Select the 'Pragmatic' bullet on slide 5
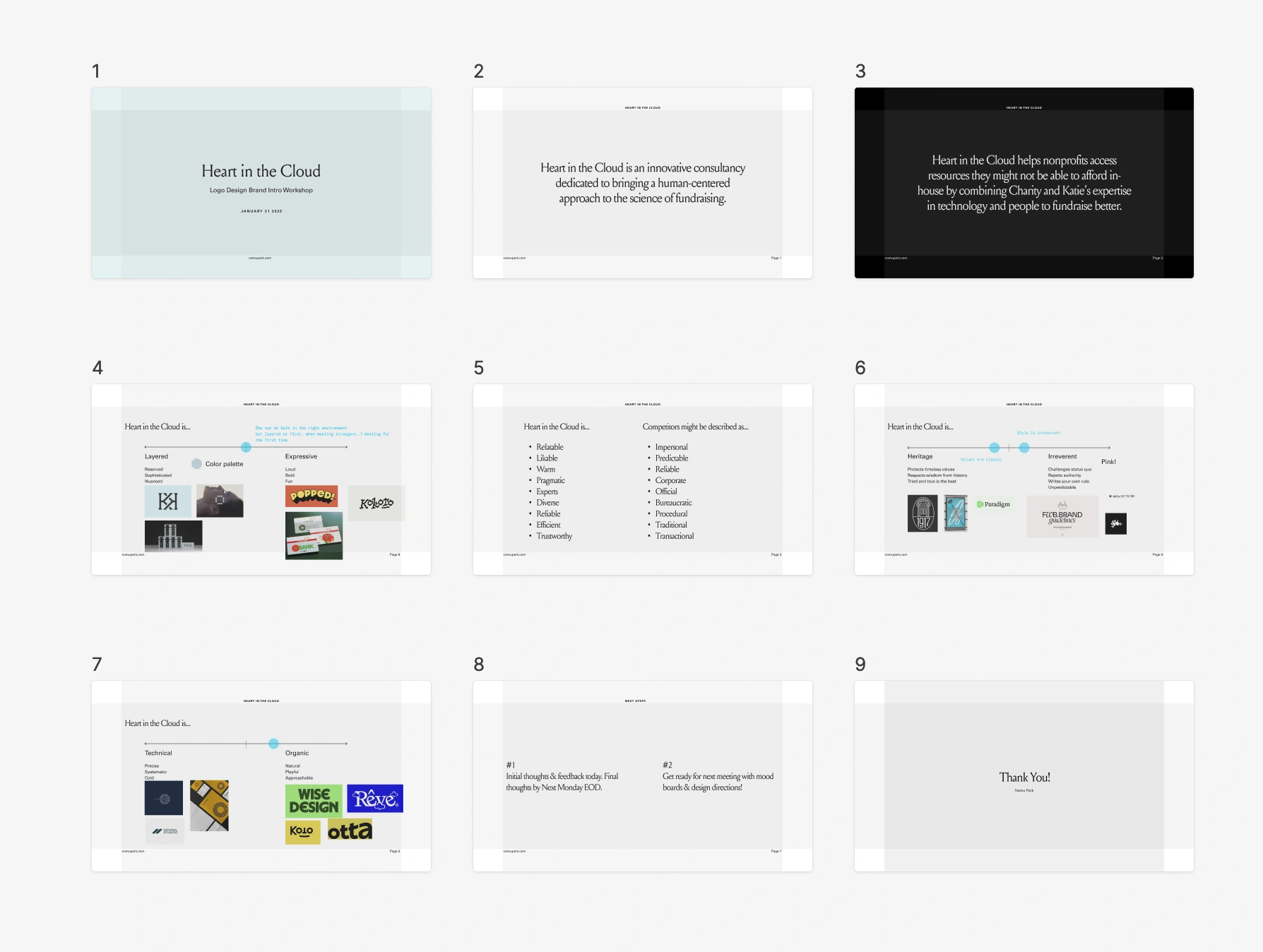Viewport: 1263px width, 952px height. [x=550, y=480]
